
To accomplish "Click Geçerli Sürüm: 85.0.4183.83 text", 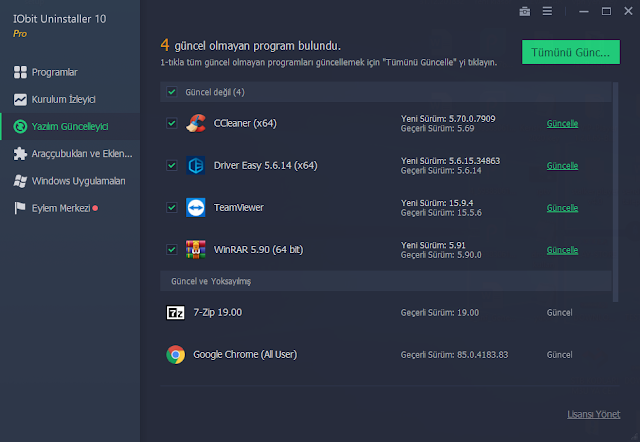I will click(454, 355).
